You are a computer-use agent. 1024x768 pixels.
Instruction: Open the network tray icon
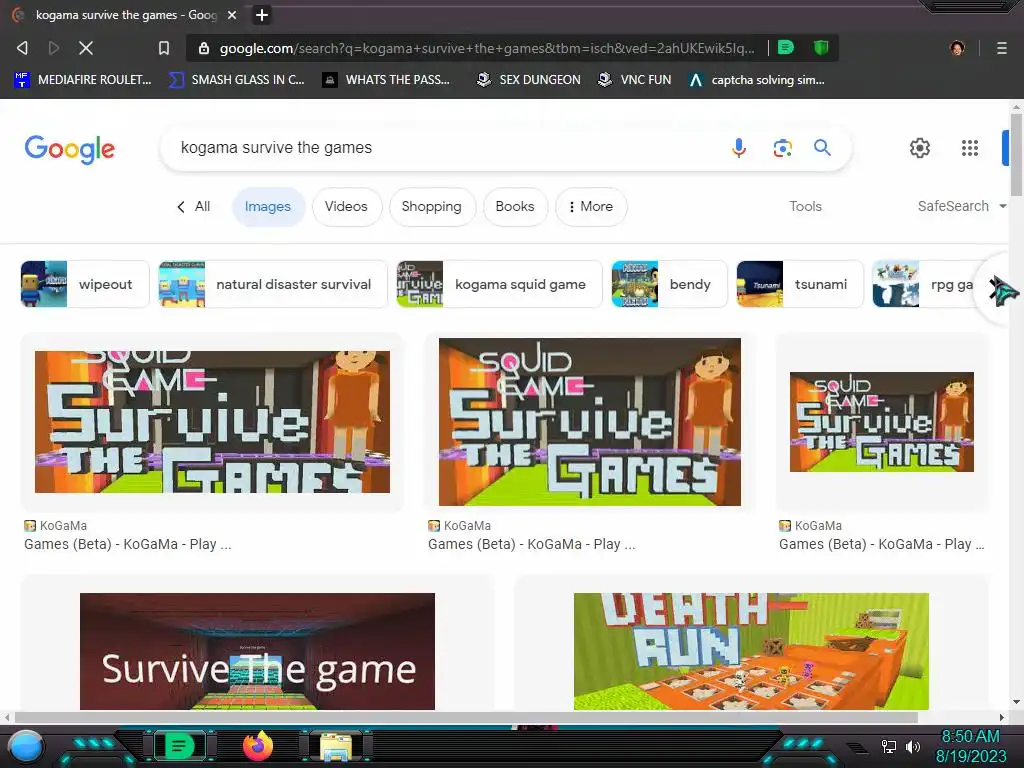[888, 746]
